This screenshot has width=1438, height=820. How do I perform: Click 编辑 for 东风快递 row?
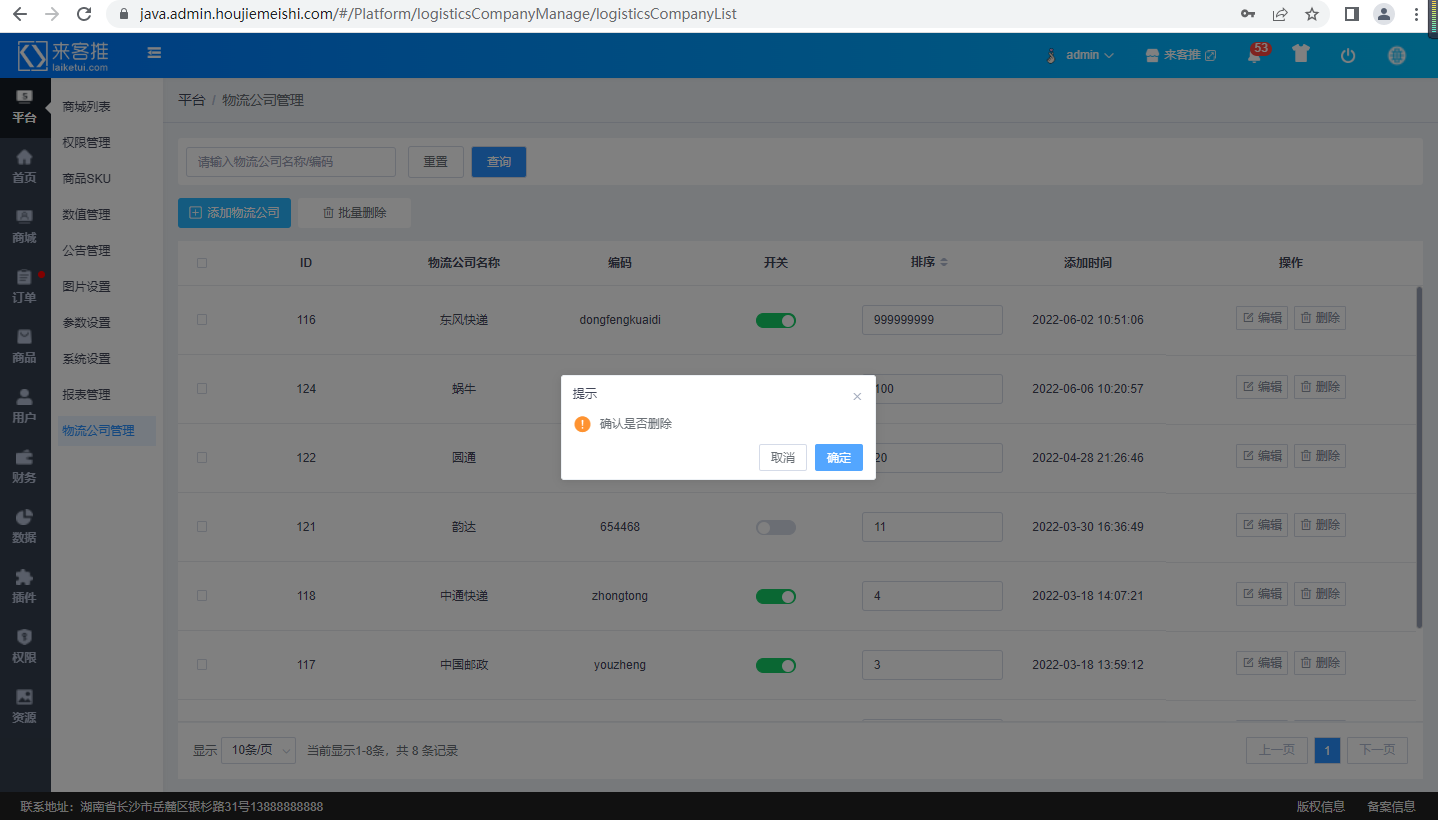coord(1262,318)
